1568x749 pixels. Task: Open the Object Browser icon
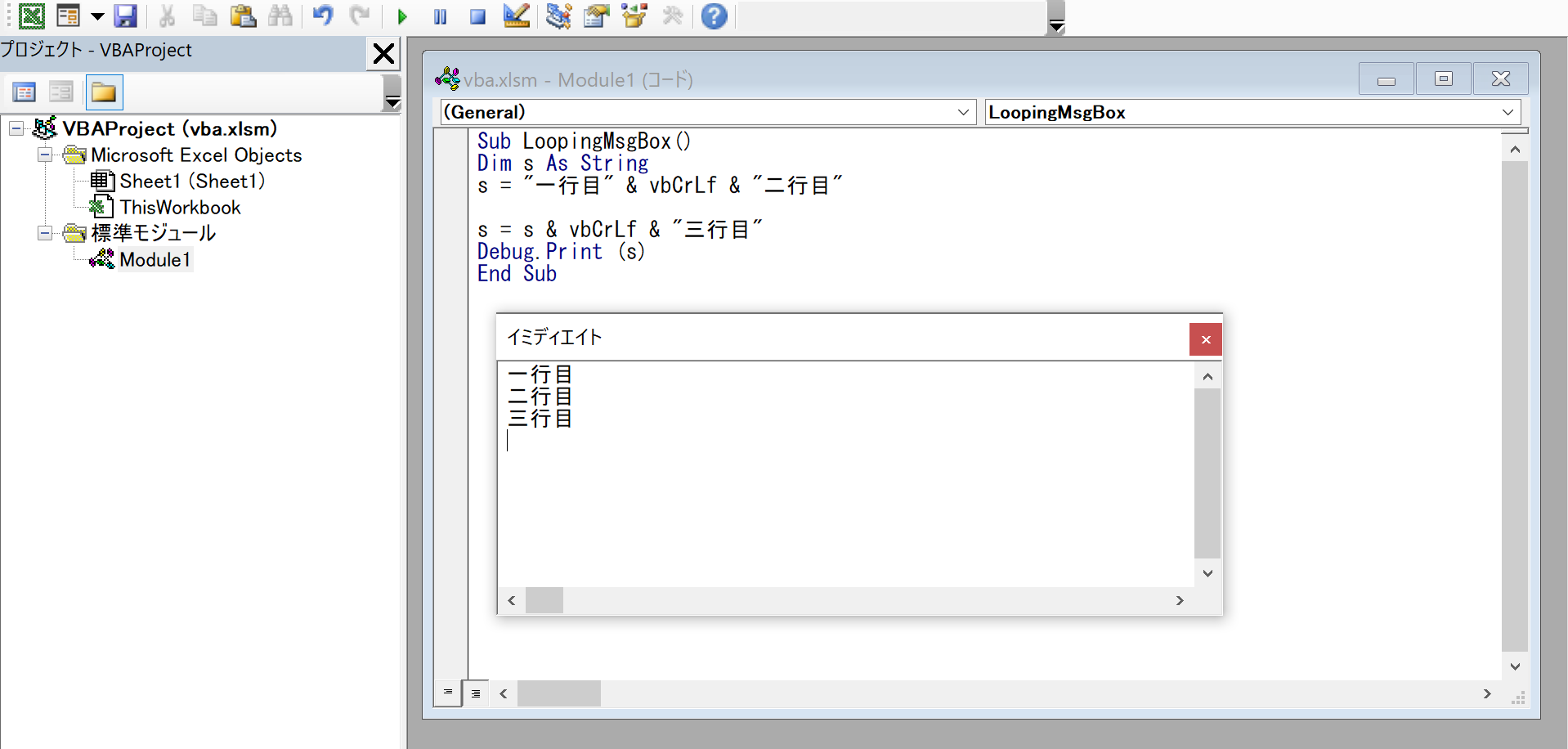point(635,16)
